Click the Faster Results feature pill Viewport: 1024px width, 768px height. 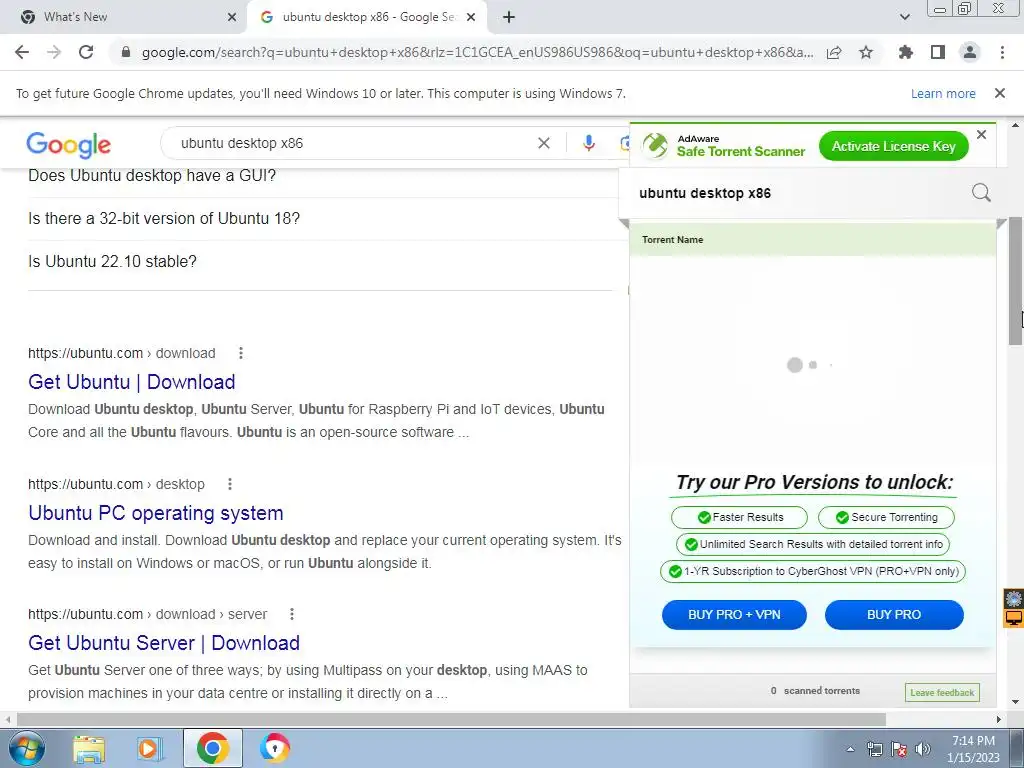coord(739,517)
